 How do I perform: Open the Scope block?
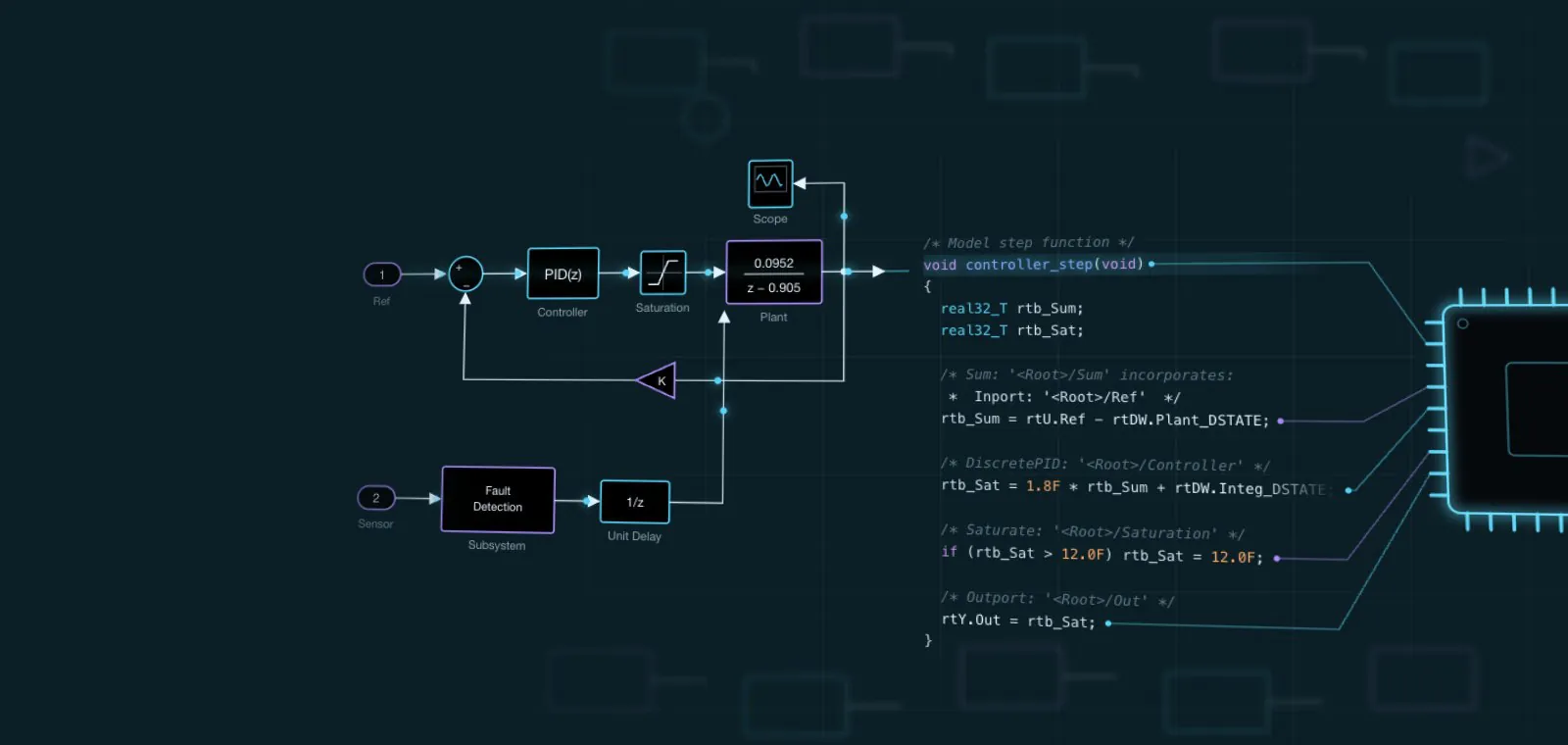click(x=770, y=183)
